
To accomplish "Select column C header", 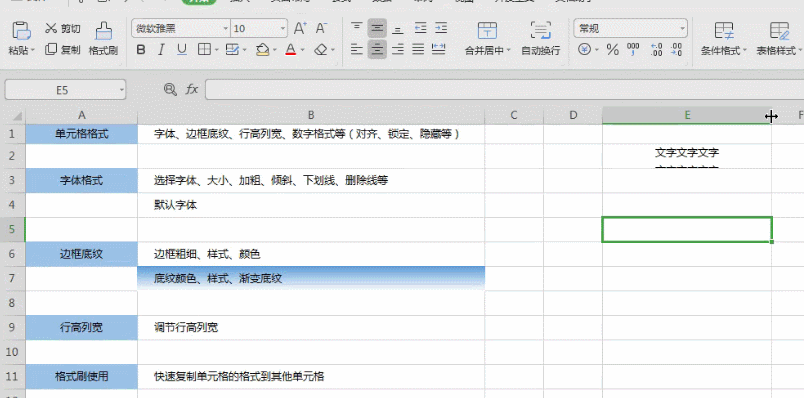I will (x=514, y=116).
